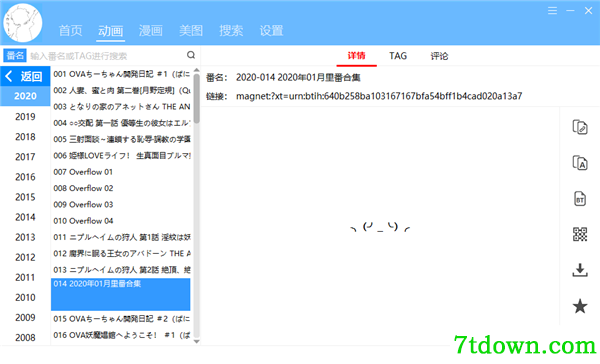This screenshot has height=364, width=600.
Task: Switch to the 动画 tab
Action: click(111, 31)
